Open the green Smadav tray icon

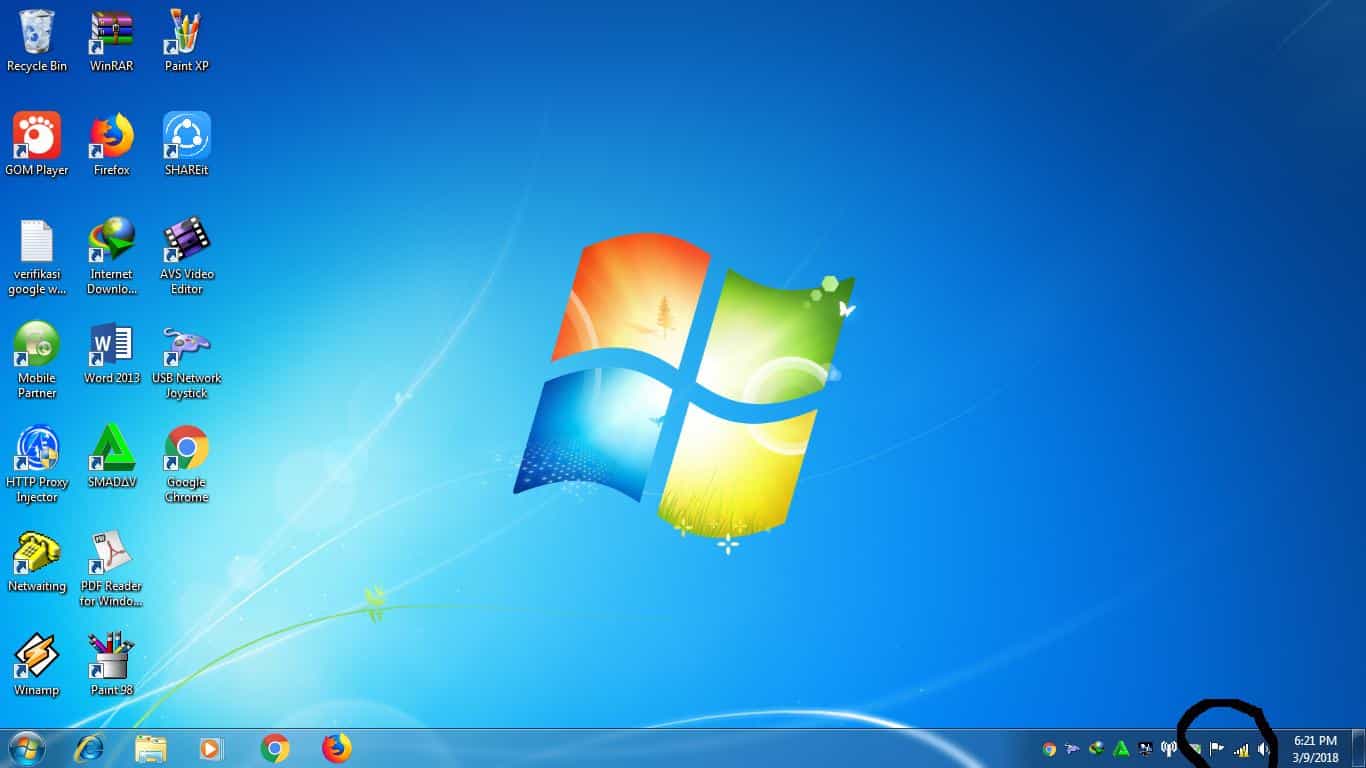1121,749
